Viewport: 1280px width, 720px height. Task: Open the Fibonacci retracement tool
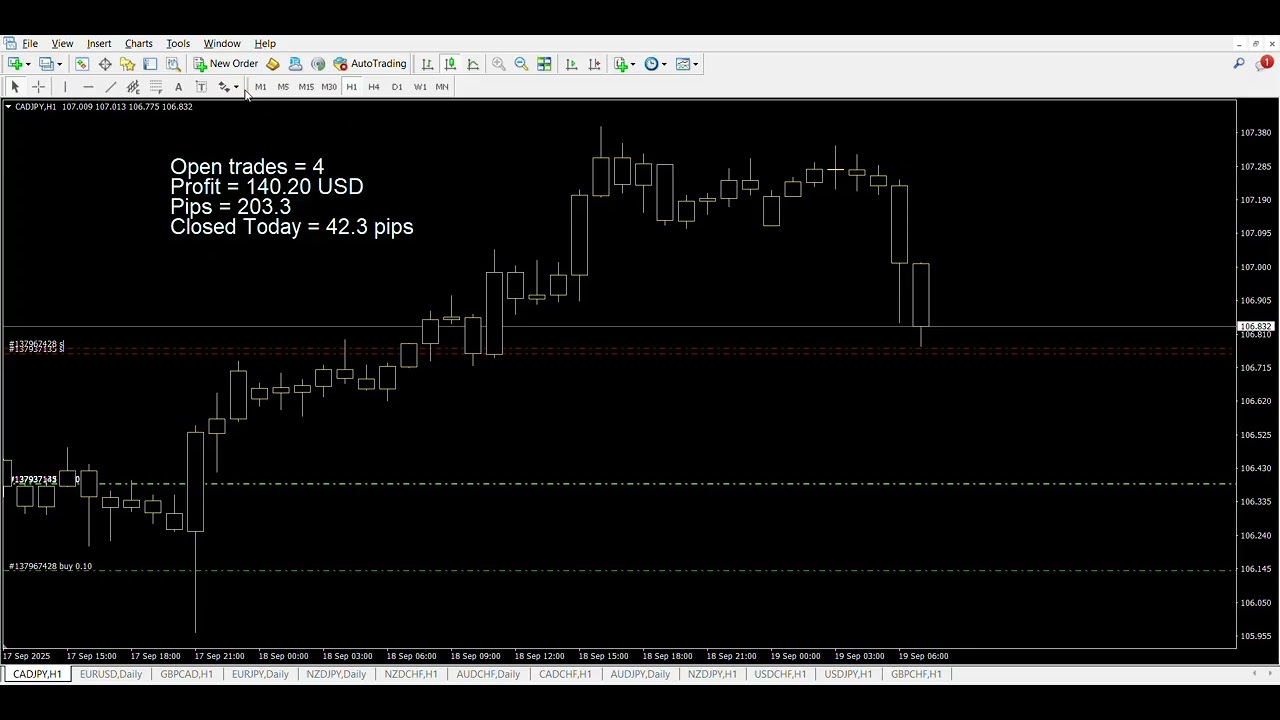coord(156,87)
